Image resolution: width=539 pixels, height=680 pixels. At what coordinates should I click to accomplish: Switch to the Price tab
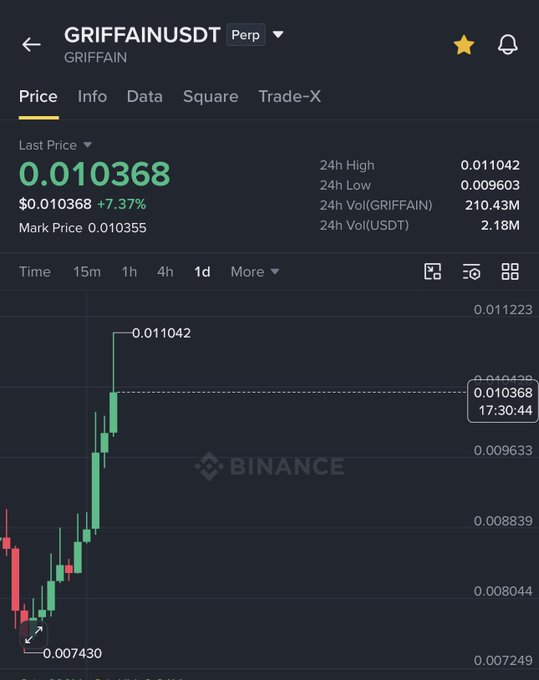[38, 96]
